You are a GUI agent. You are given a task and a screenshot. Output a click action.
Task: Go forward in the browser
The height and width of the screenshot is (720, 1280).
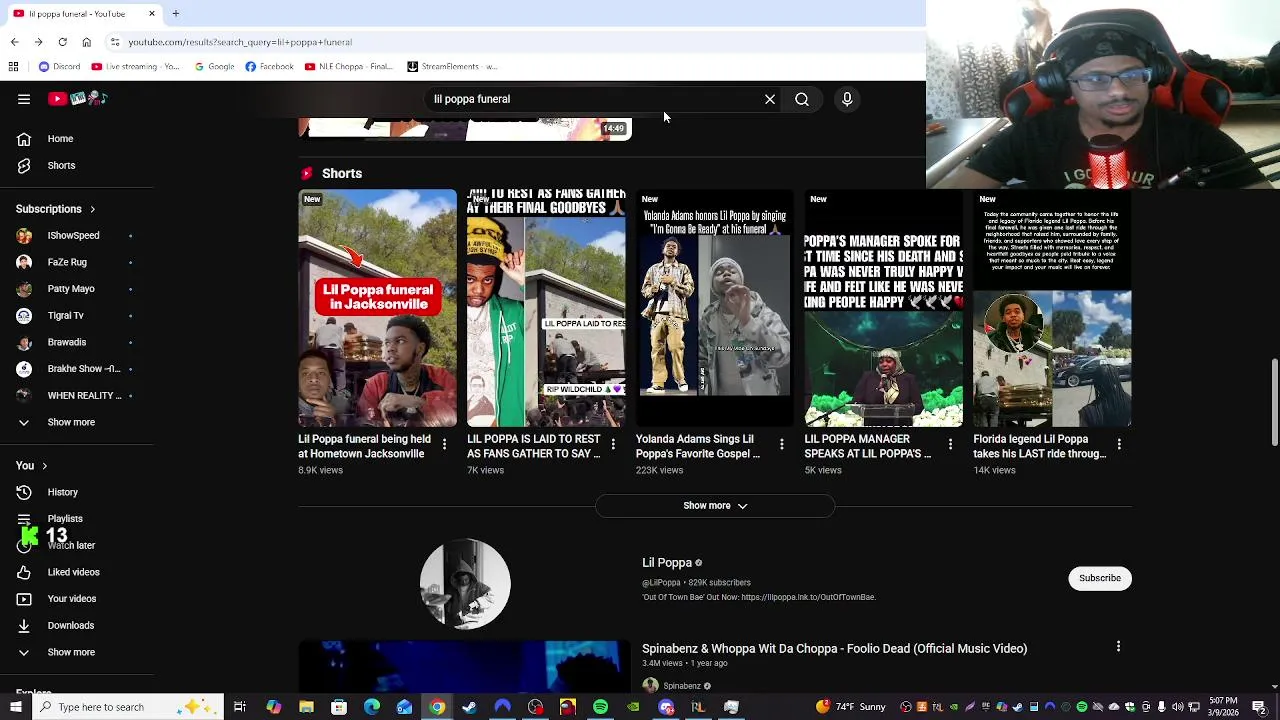(x=38, y=42)
